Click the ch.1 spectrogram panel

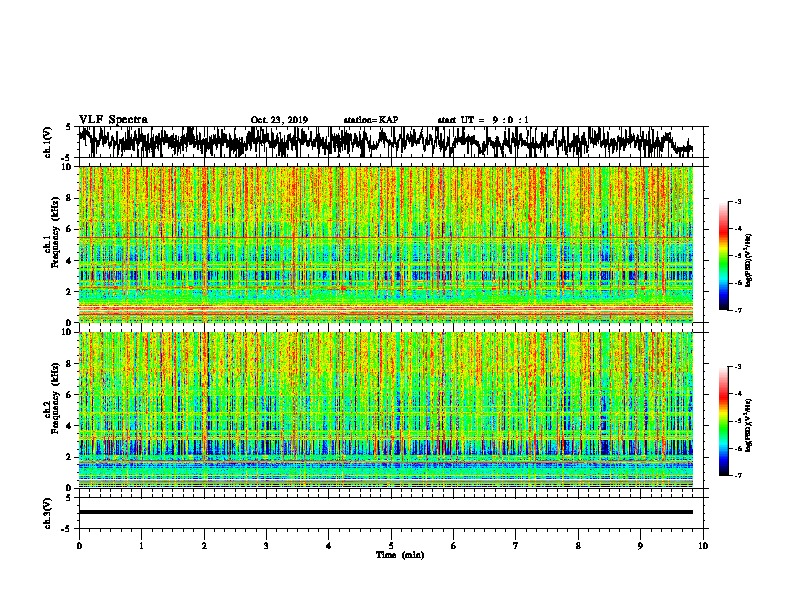385,244
